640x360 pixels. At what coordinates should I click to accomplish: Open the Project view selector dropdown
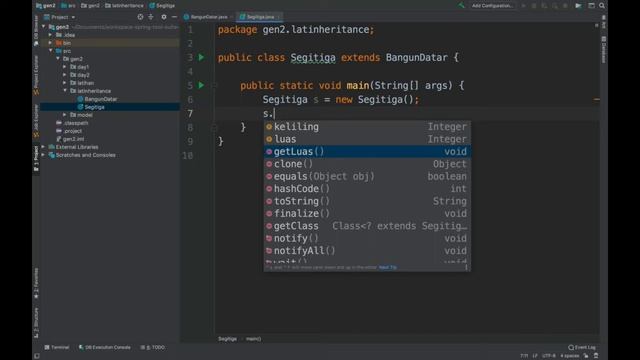click(60, 17)
